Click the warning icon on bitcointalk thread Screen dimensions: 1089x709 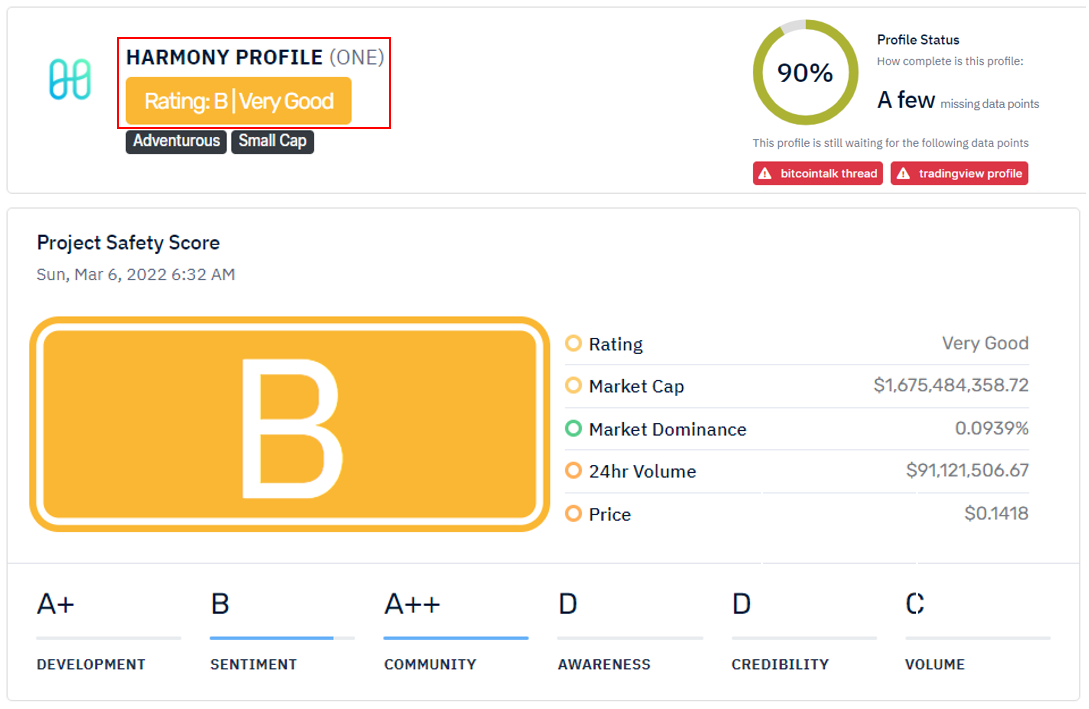765,174
